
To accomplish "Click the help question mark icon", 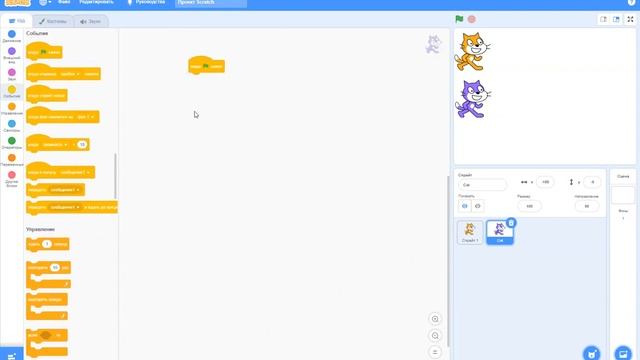I will pyautogui.click(x=631, y=2).
